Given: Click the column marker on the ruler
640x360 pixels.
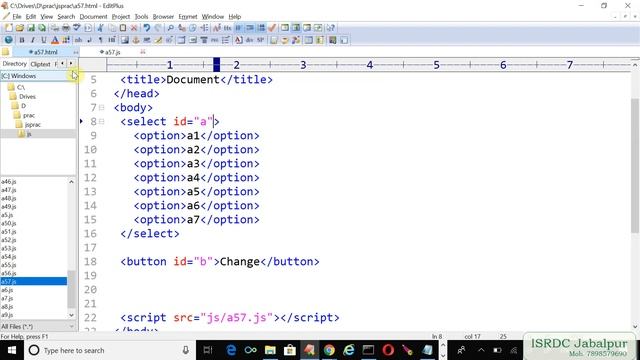Looking at the screenshot, I should (217, 64).
